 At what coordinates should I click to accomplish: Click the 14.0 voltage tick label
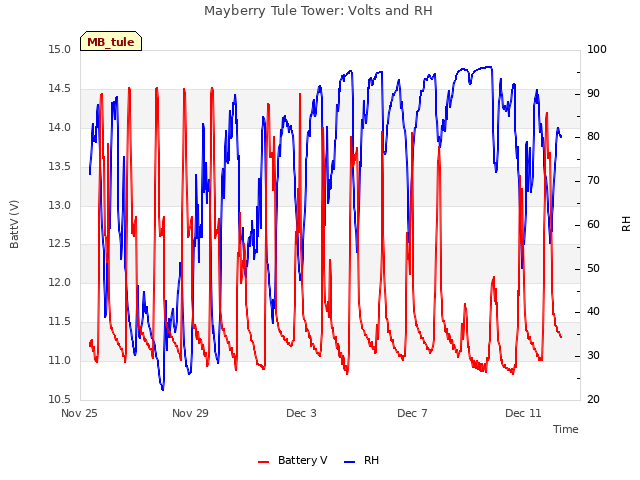60,127
